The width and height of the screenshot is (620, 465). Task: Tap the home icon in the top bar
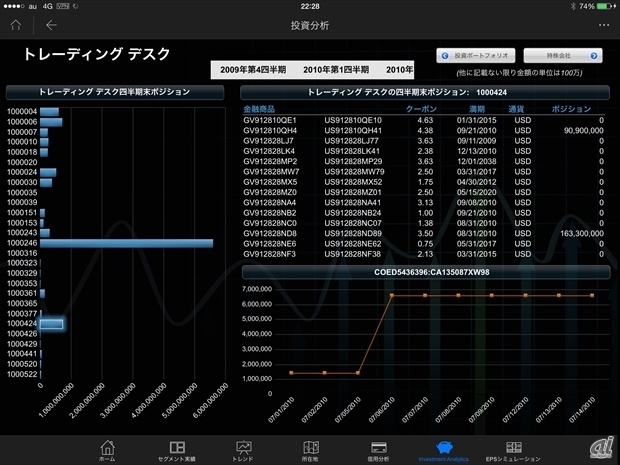click(x=16, y=25)
